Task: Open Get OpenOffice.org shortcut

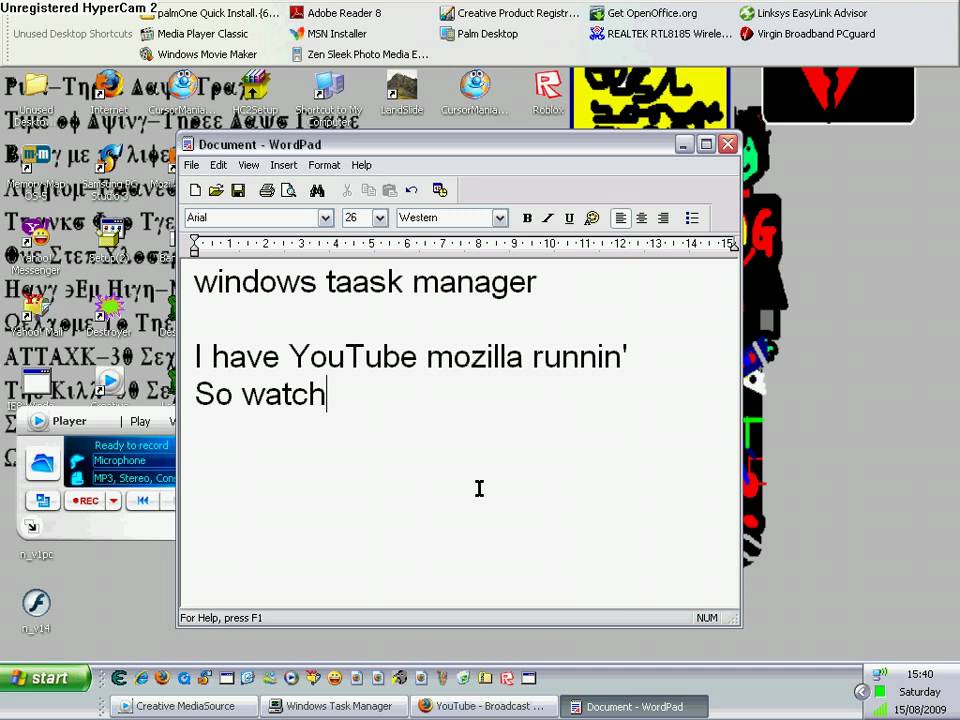Action: click(x=643, y=13)
